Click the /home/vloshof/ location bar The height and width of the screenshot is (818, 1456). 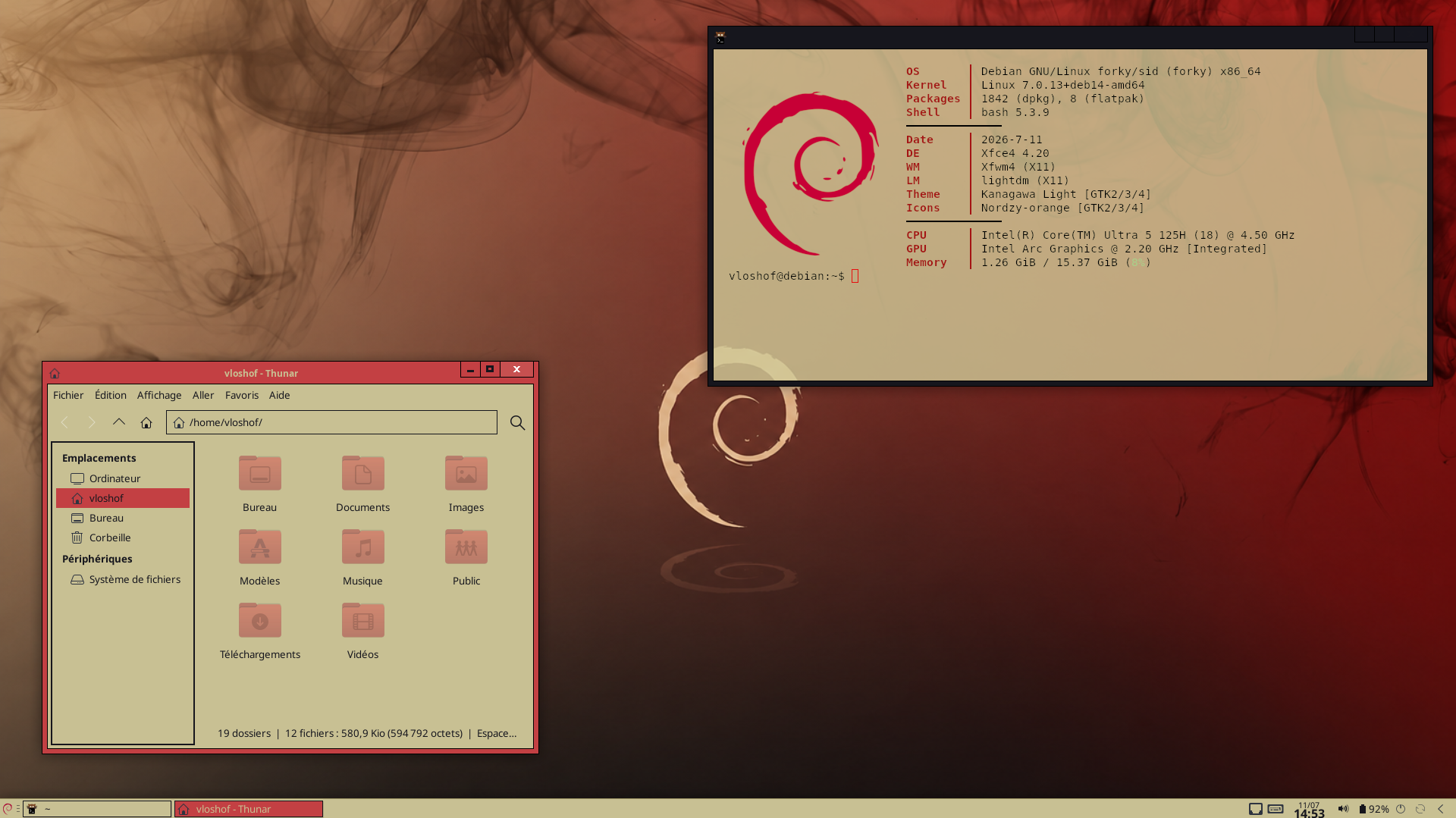[331, 422]
